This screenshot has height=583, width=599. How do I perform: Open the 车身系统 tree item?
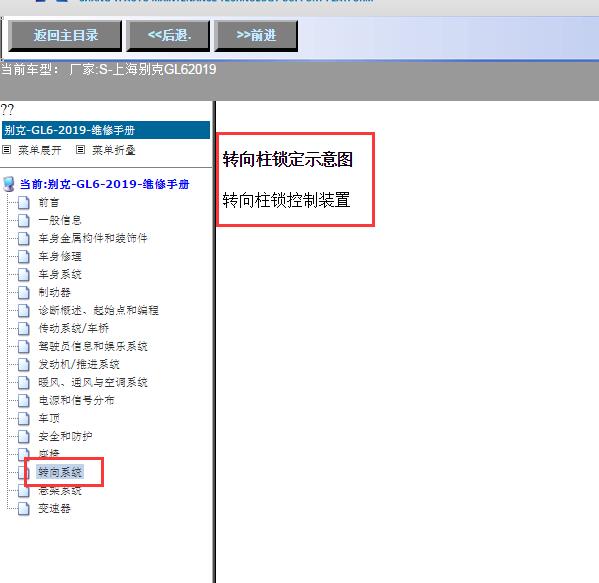(60, 274)
